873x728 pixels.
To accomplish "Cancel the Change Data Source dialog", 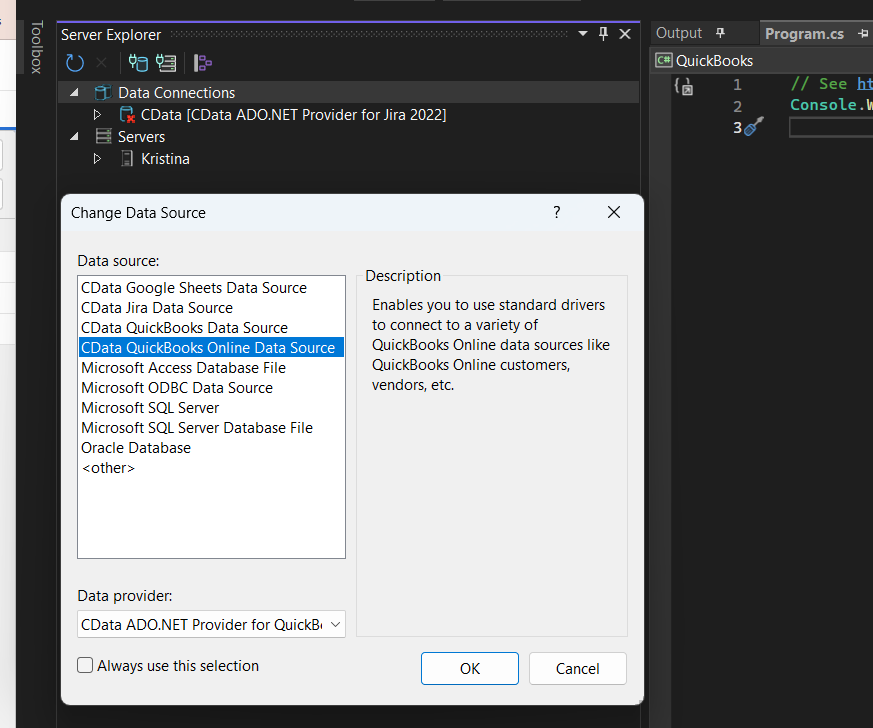I will (x=577, y=668).
